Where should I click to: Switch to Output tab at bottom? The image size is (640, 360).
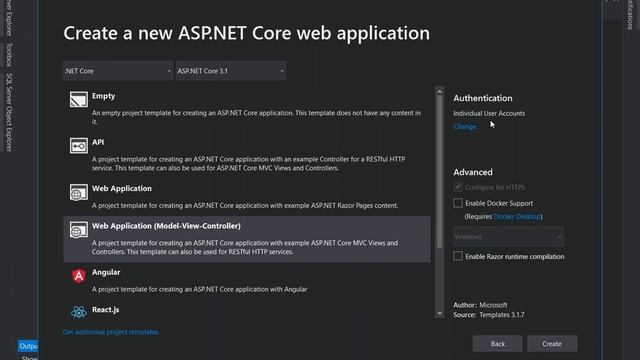tap(28, 346)
